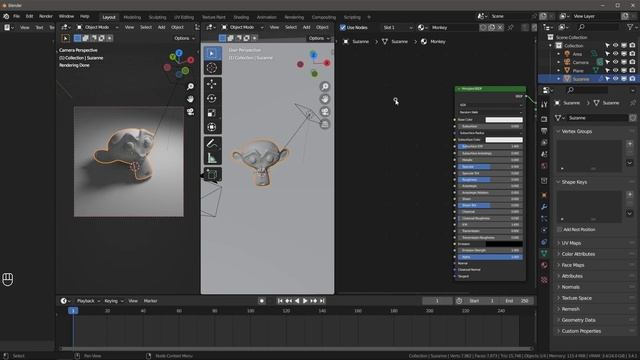Screen dimensions: 640x360
Task: Open the Material properties tab
Action: (x=544, y=265)
